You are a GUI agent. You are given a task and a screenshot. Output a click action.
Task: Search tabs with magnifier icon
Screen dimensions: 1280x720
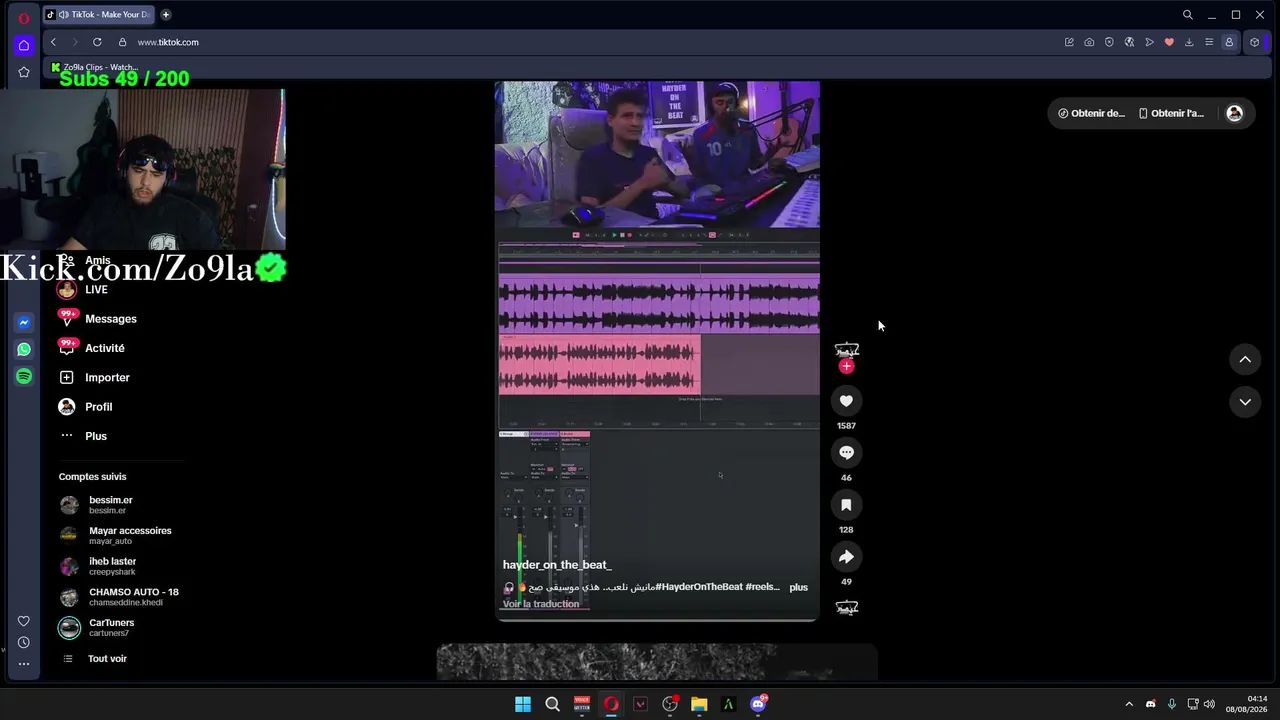[x=1188, y=15]
